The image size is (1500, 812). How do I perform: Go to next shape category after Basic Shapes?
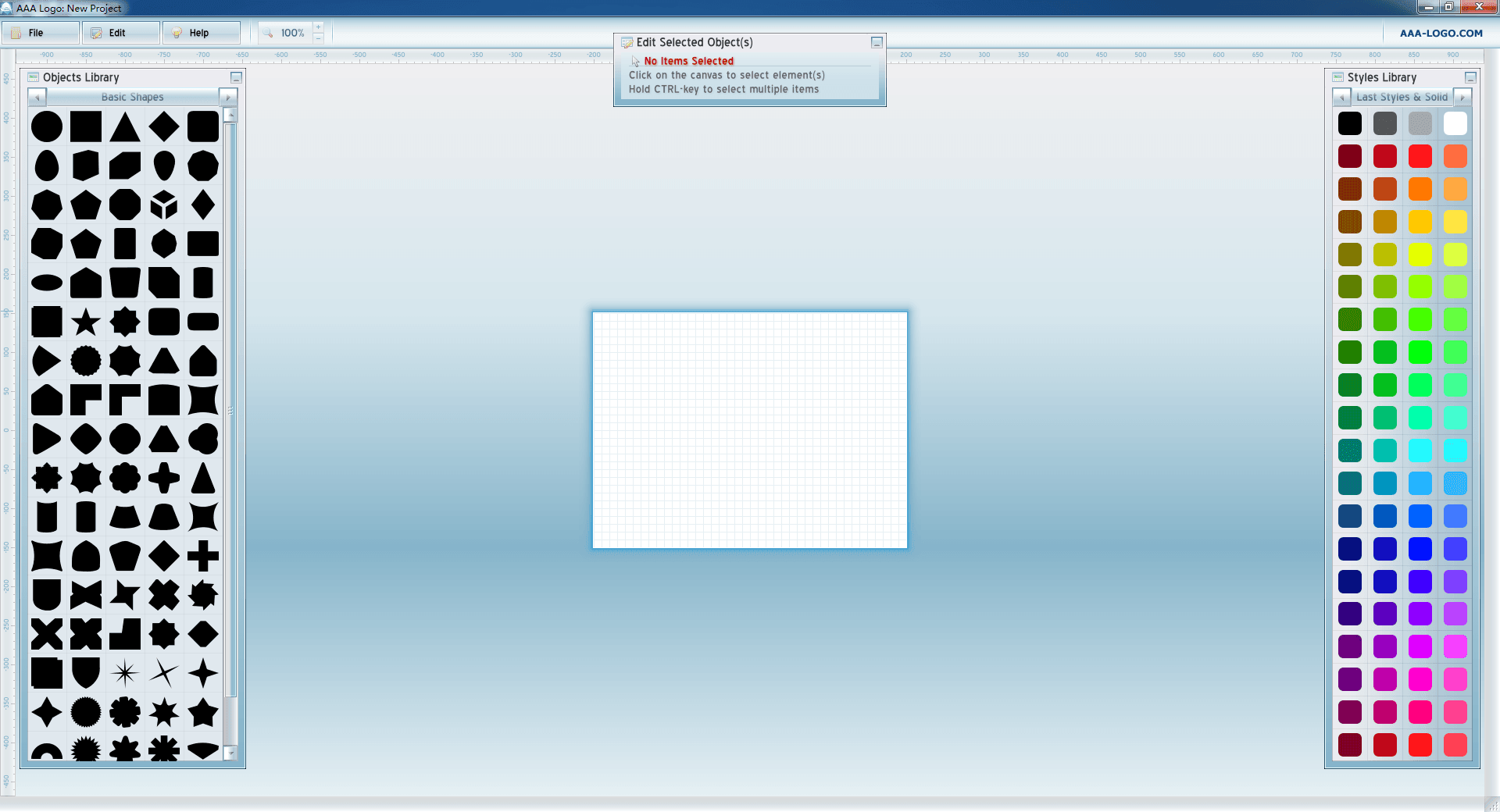click(x=228, y=98)
